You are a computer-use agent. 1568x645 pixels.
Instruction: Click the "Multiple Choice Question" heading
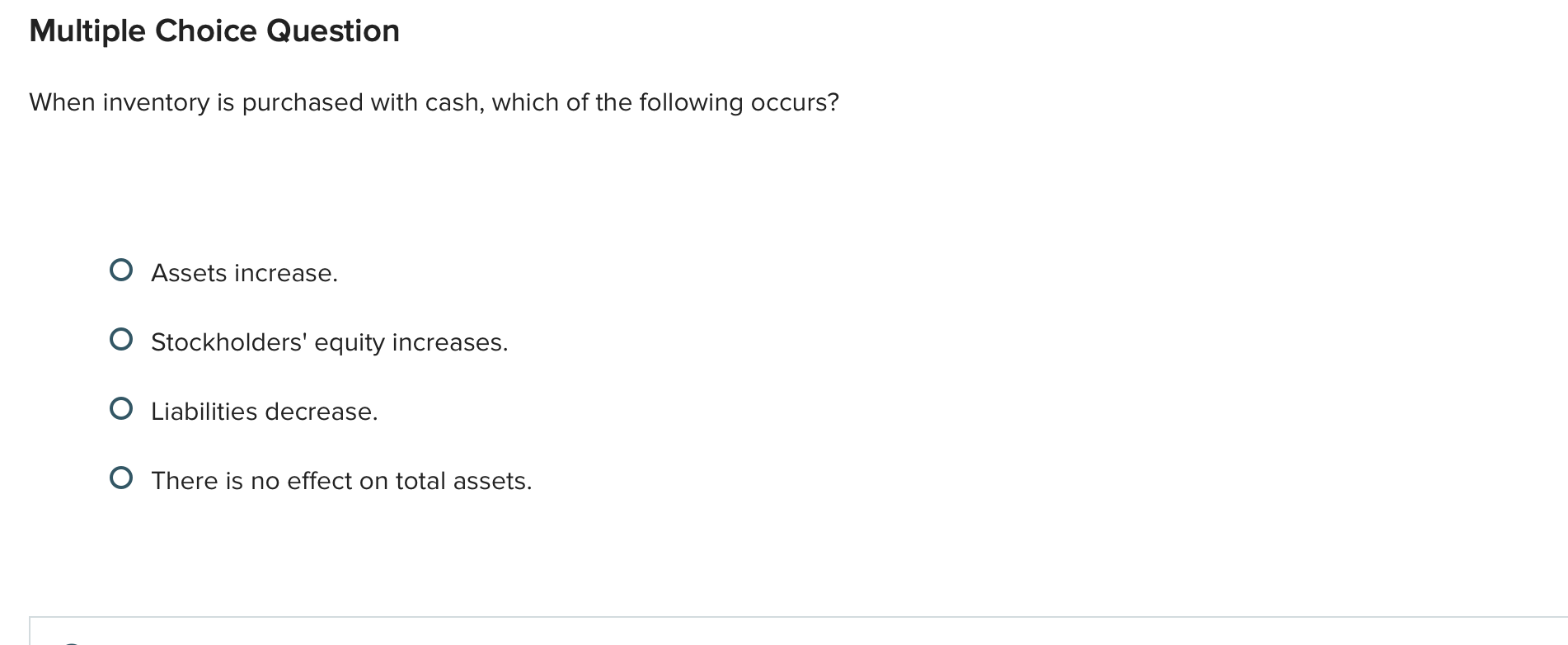click(x=214, y=31)
